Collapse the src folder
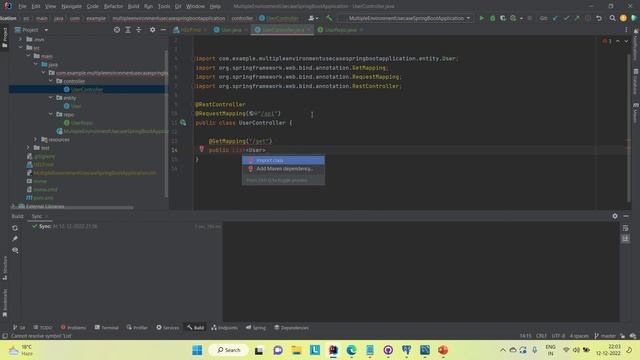 tap(21, 47)
